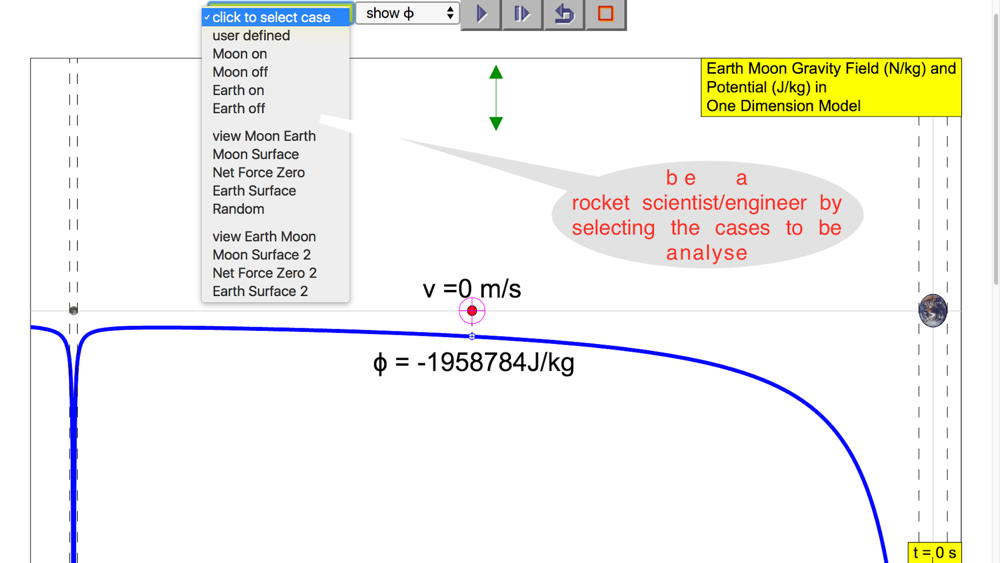The image size is (1000, 563).
Task: Open the 'show ϕ' dropdown
Action: 408,13
